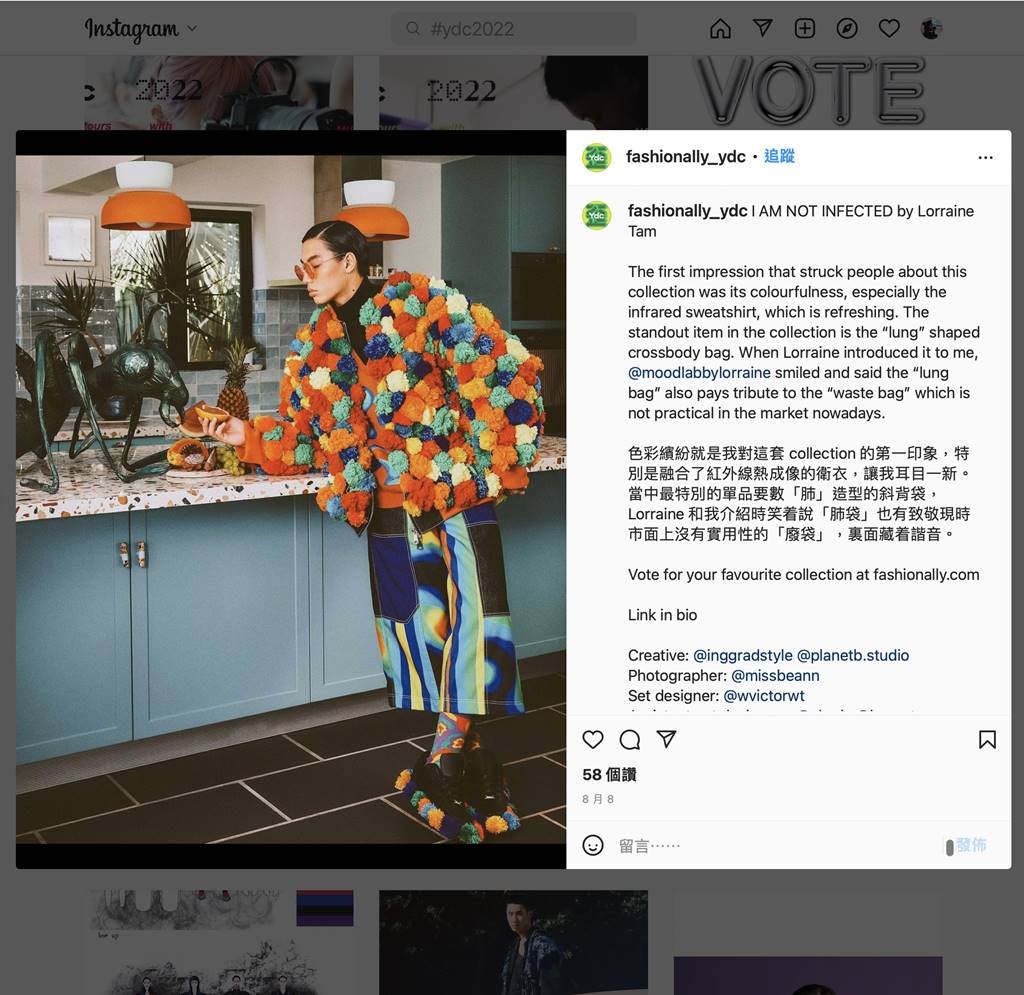Expand the Instagram logo dropdown arrow
Viewport: 1024px width, 995px height.
192,29
